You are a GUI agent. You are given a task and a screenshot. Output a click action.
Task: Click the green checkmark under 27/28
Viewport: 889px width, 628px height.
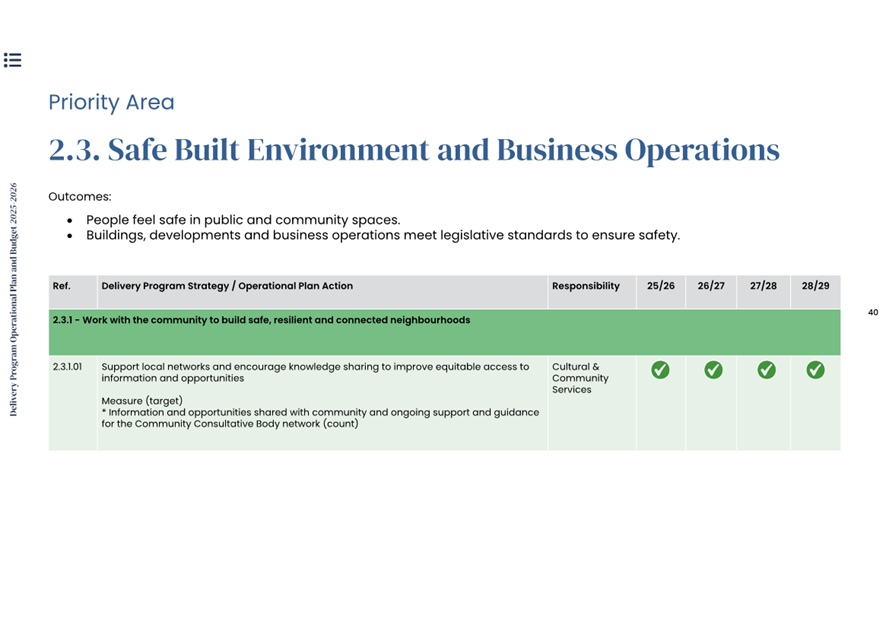(766, 370)
